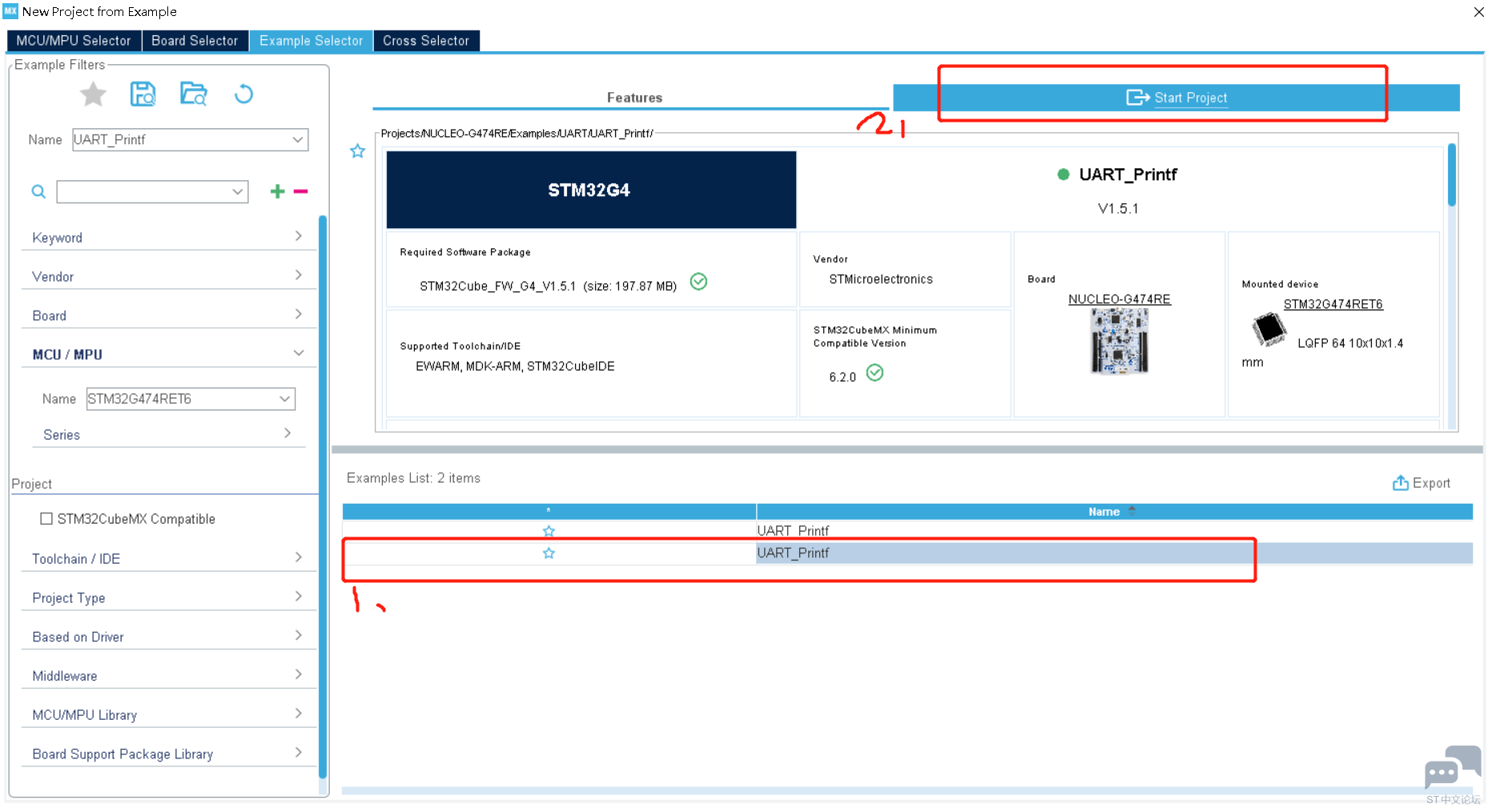Select the Example Selector tab
The width and height of the screenshot is (1488, 812).
(x=312, y=41)
